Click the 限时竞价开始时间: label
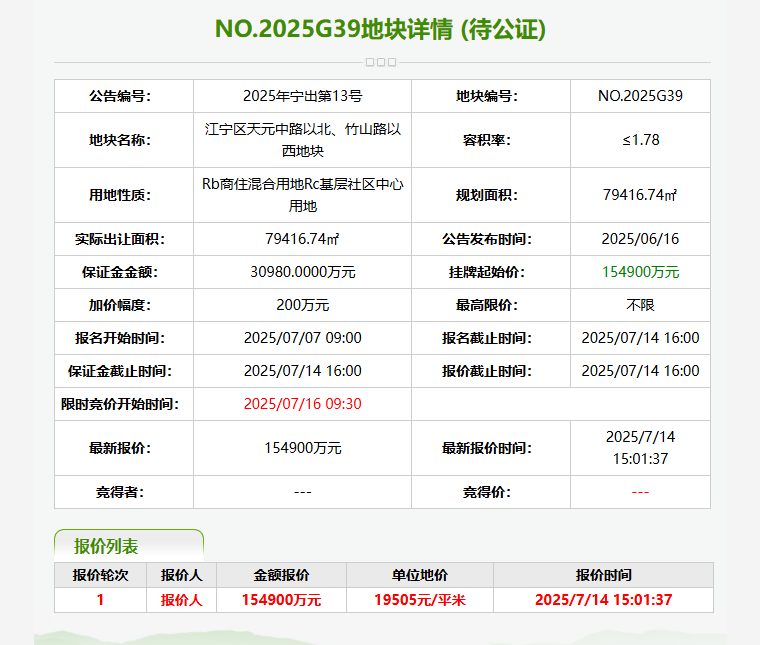This screenshot has width=760, height=645. (x=120, y=404)
